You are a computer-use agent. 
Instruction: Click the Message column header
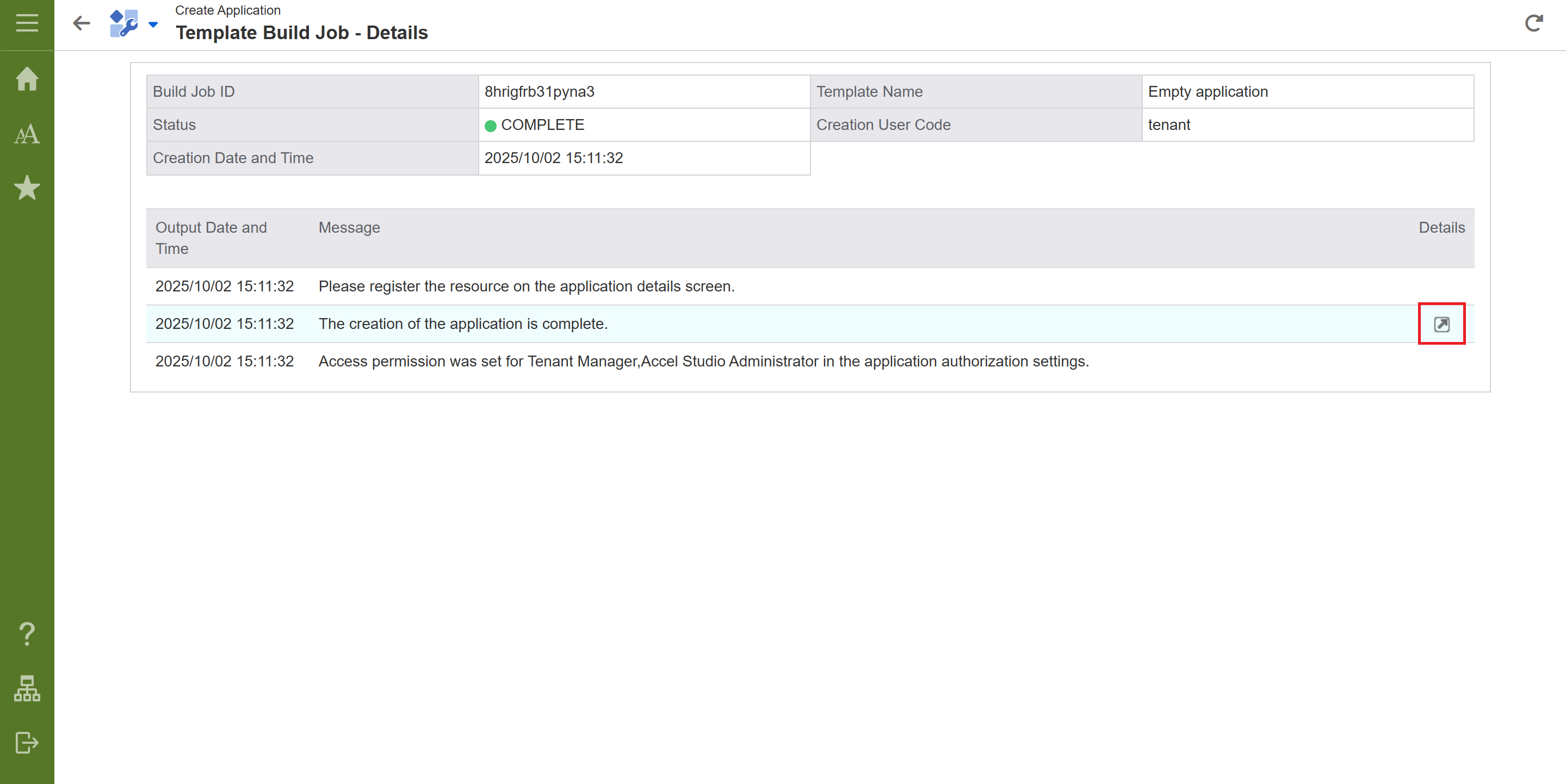point(349,228)
